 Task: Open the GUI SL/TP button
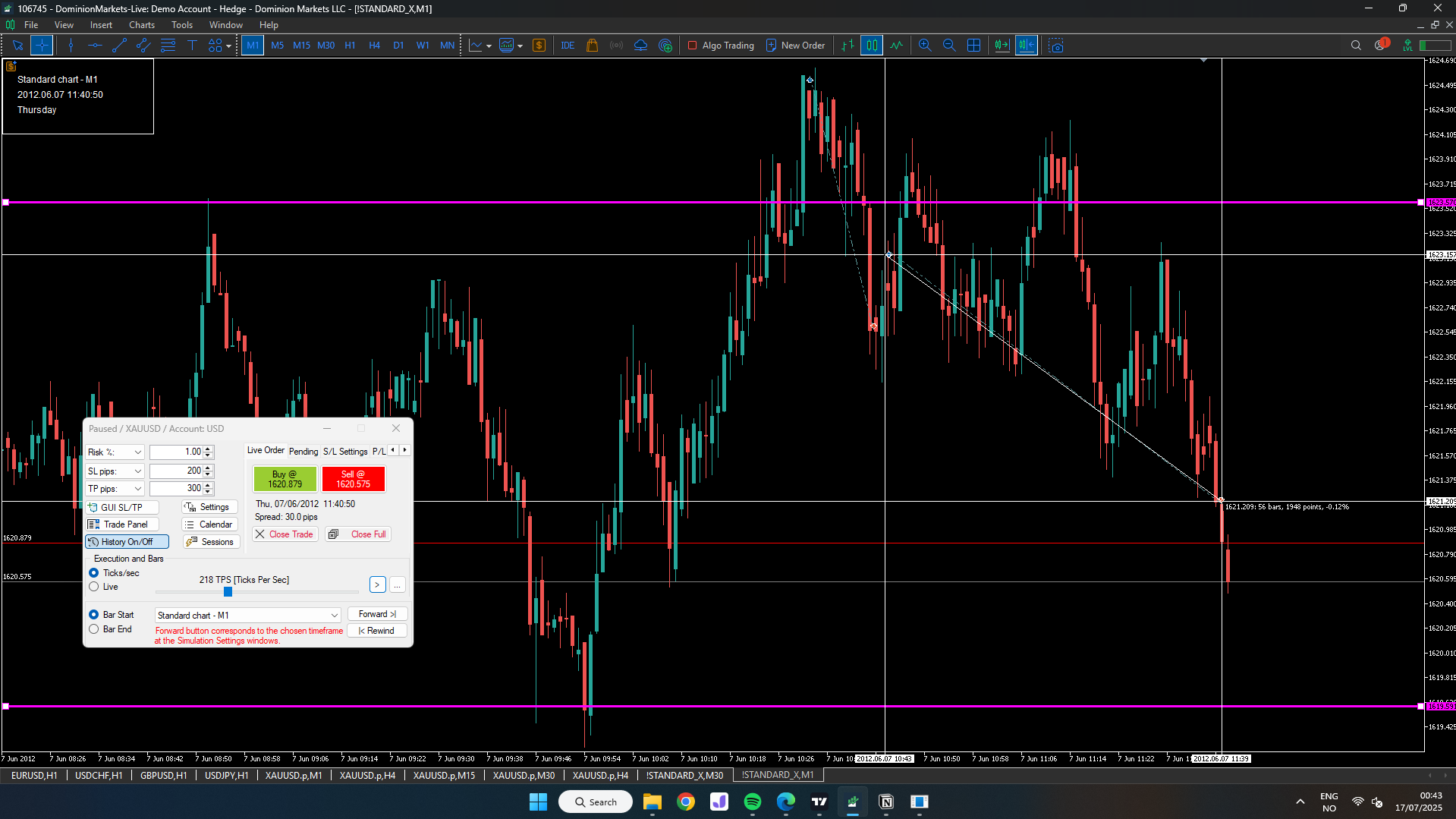pos(121,507)
